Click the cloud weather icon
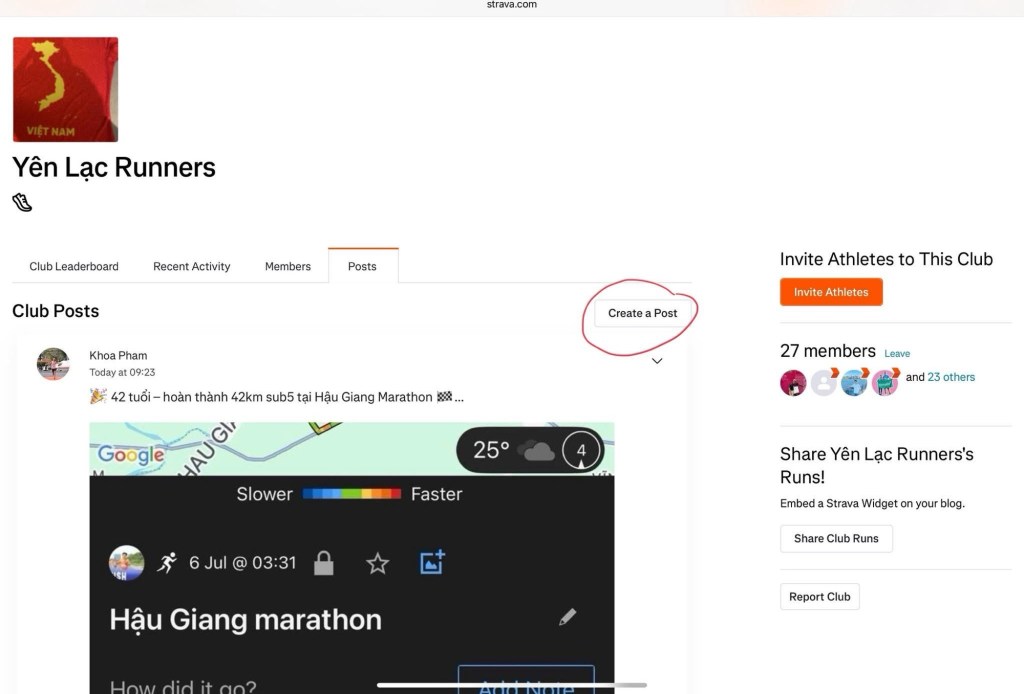Image resolution: width=1024 pixels, height=694 pixels. click(538, 451)
